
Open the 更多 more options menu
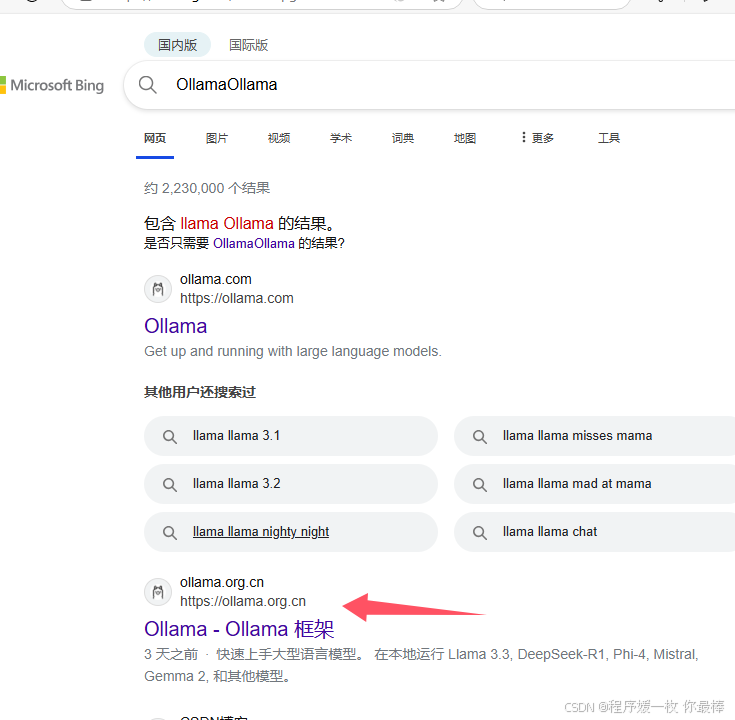pyautogui.click(x=537, y=138)
